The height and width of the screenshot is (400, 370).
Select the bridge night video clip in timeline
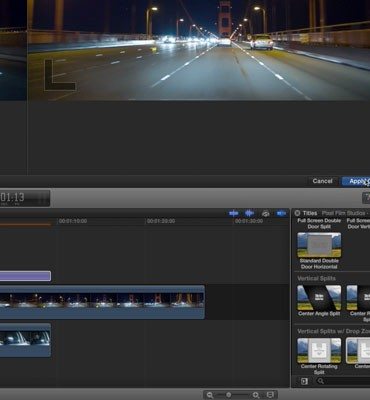(x=102, y=302)
